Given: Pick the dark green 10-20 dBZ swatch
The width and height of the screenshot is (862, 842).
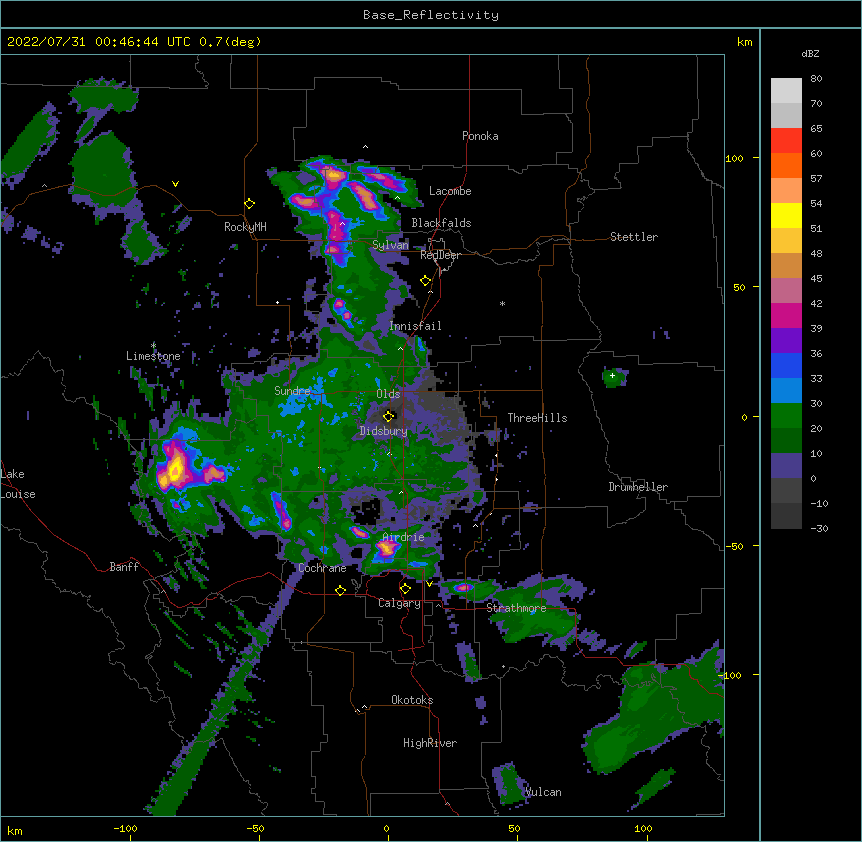Looking at the screenshot, I should [x=786, y=441].
